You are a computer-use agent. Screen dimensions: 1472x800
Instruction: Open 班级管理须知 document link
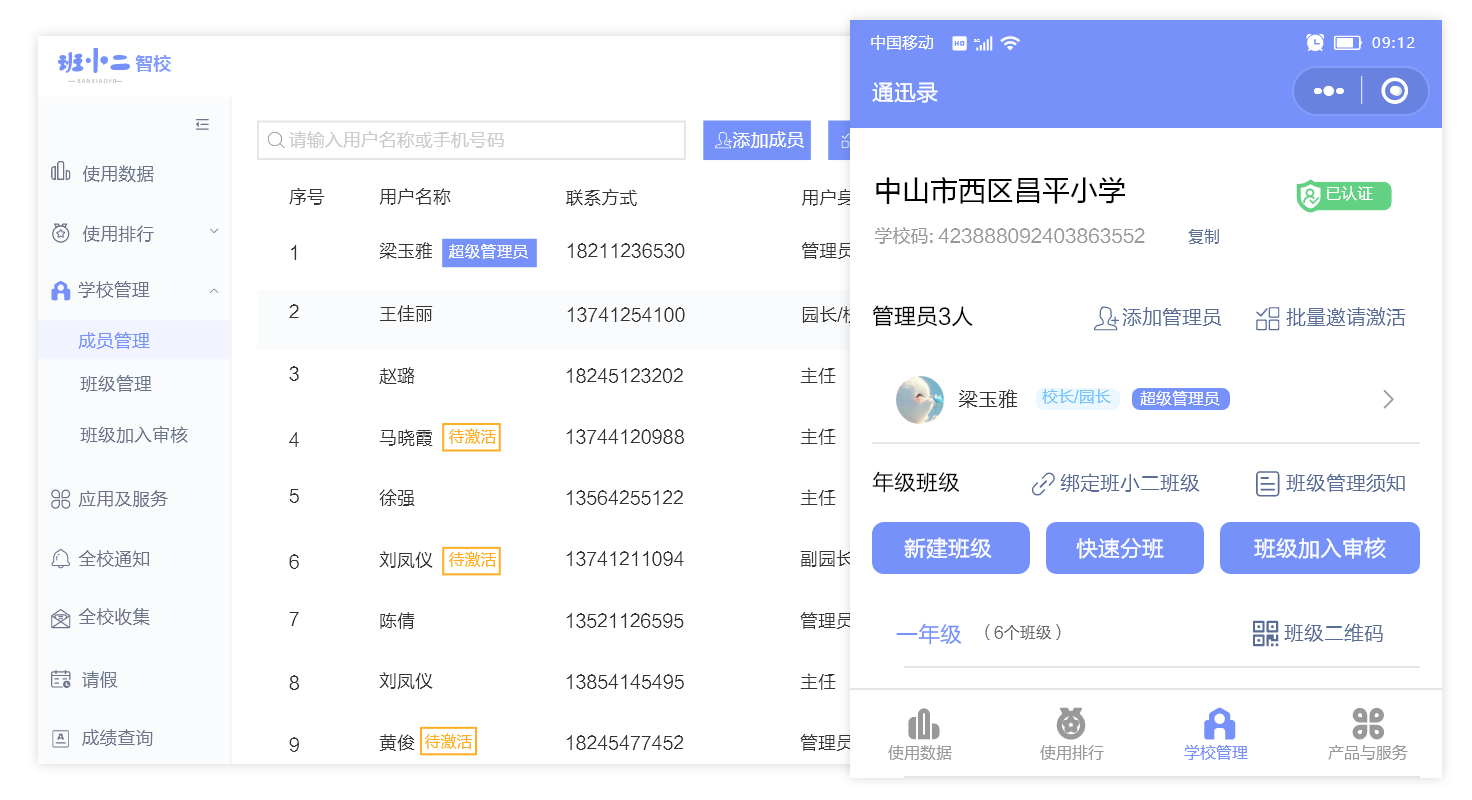pyautogui.click(x=1330, y=484)
